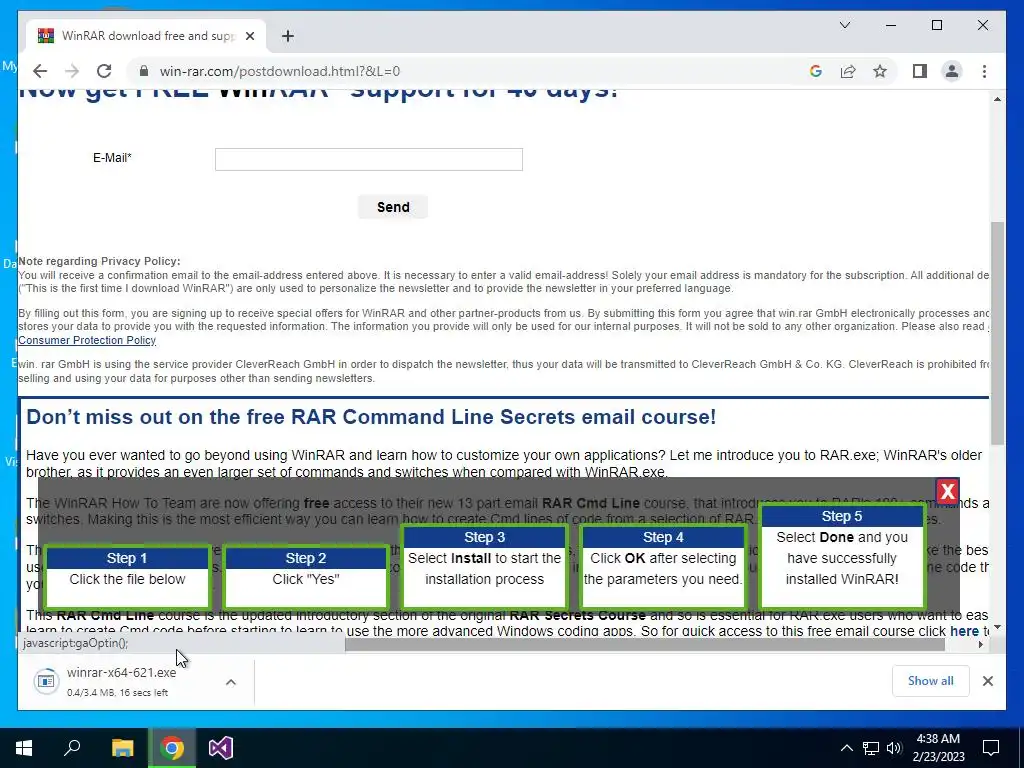1024x768 pixels.
Task: Open the Chrome profile avatar
Action: (x=952, y=71)
